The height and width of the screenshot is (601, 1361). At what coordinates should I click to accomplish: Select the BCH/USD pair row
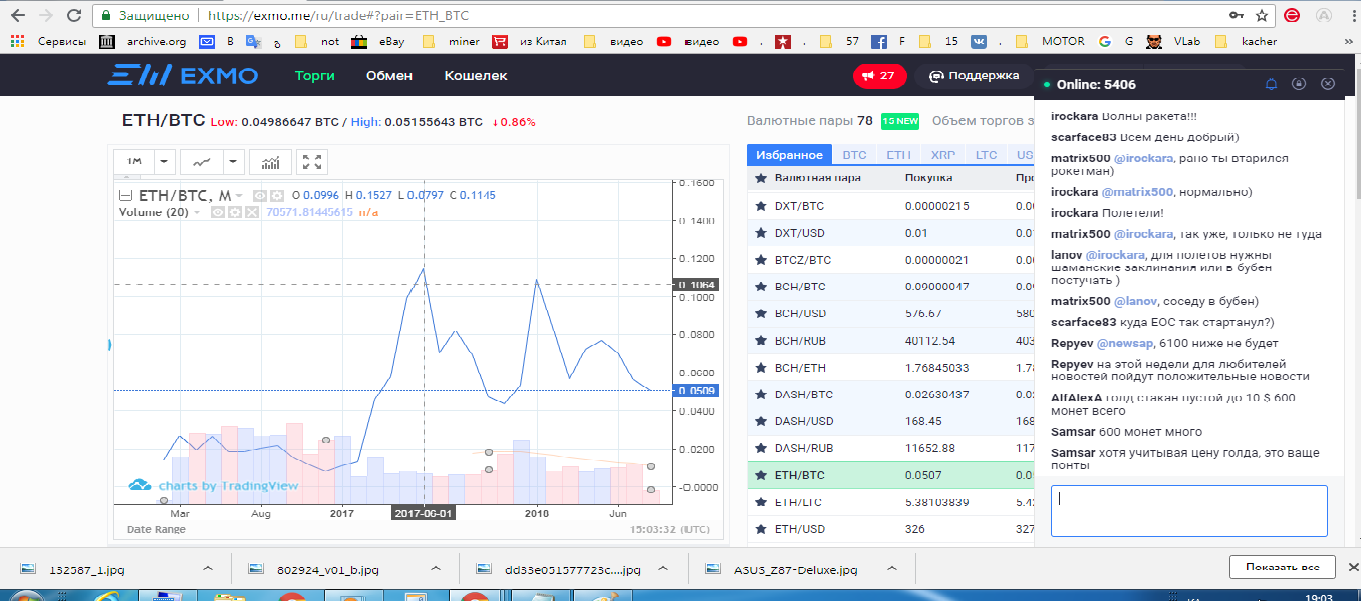pyautogui.click(x=891, y=314)
